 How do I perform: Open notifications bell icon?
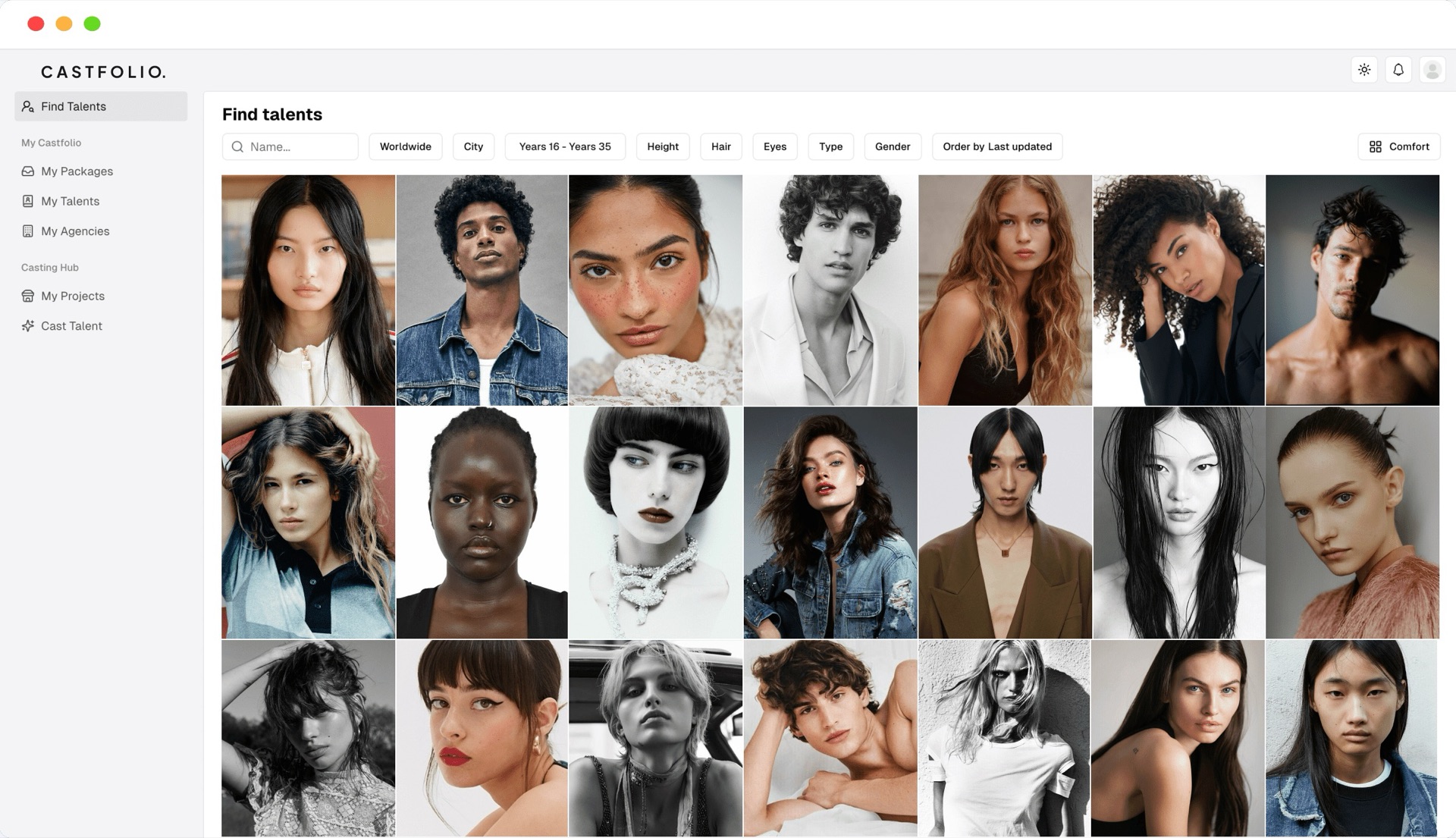point(1398,70)
